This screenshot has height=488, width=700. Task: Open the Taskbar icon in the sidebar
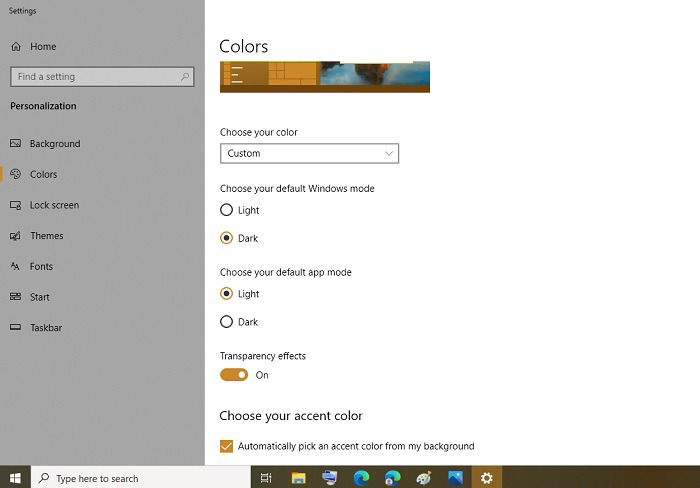click(16, 327)
